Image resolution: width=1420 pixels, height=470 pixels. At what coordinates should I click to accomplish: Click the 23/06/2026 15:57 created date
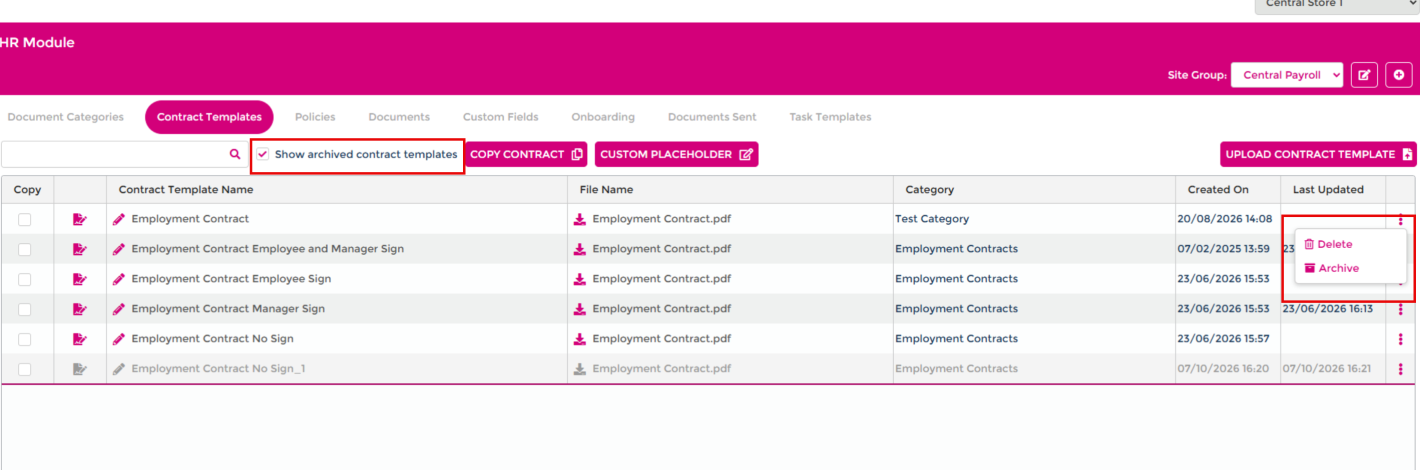coord(1225,339)
